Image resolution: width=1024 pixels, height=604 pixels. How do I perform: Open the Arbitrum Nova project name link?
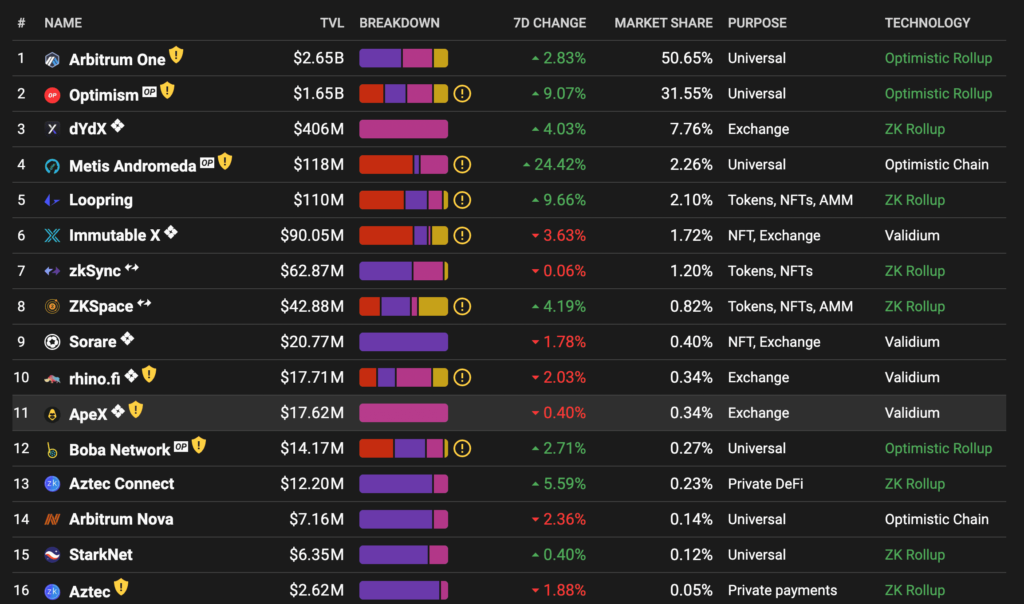pos(121,519)
